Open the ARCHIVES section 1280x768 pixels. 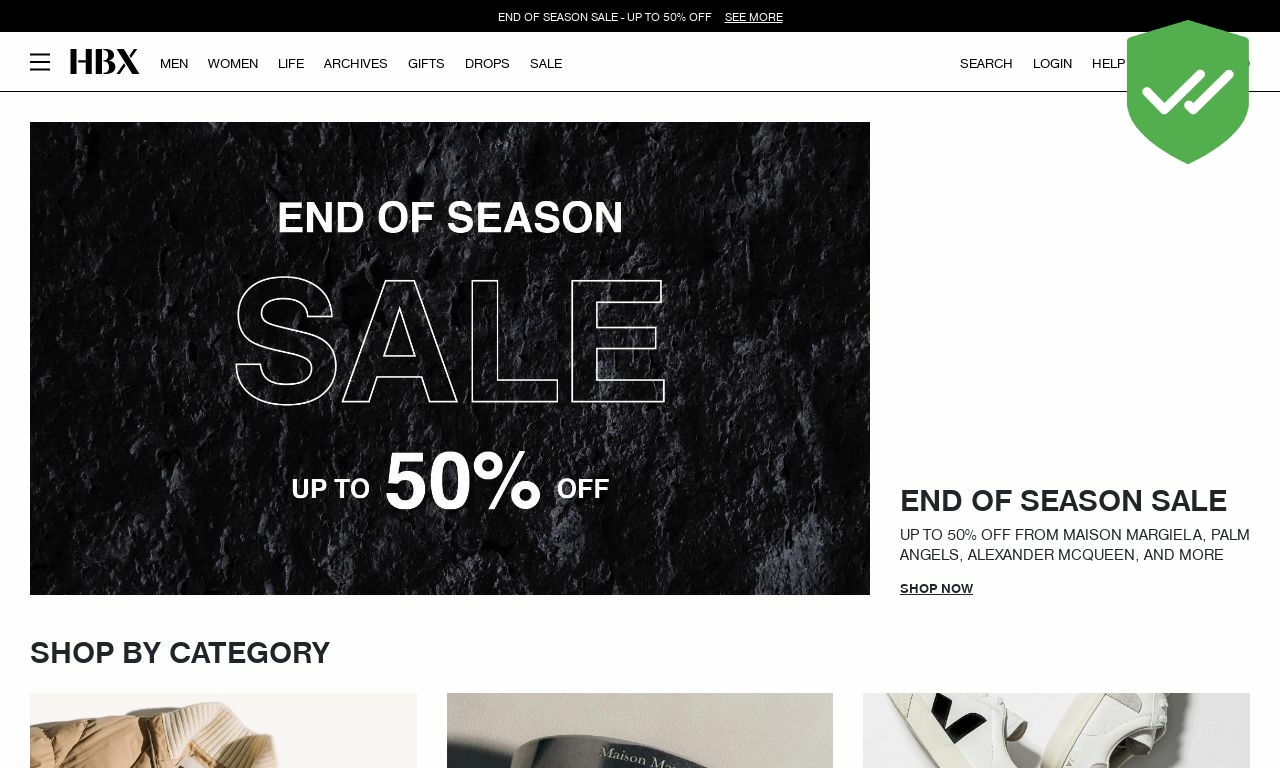(x=356, y=63)
